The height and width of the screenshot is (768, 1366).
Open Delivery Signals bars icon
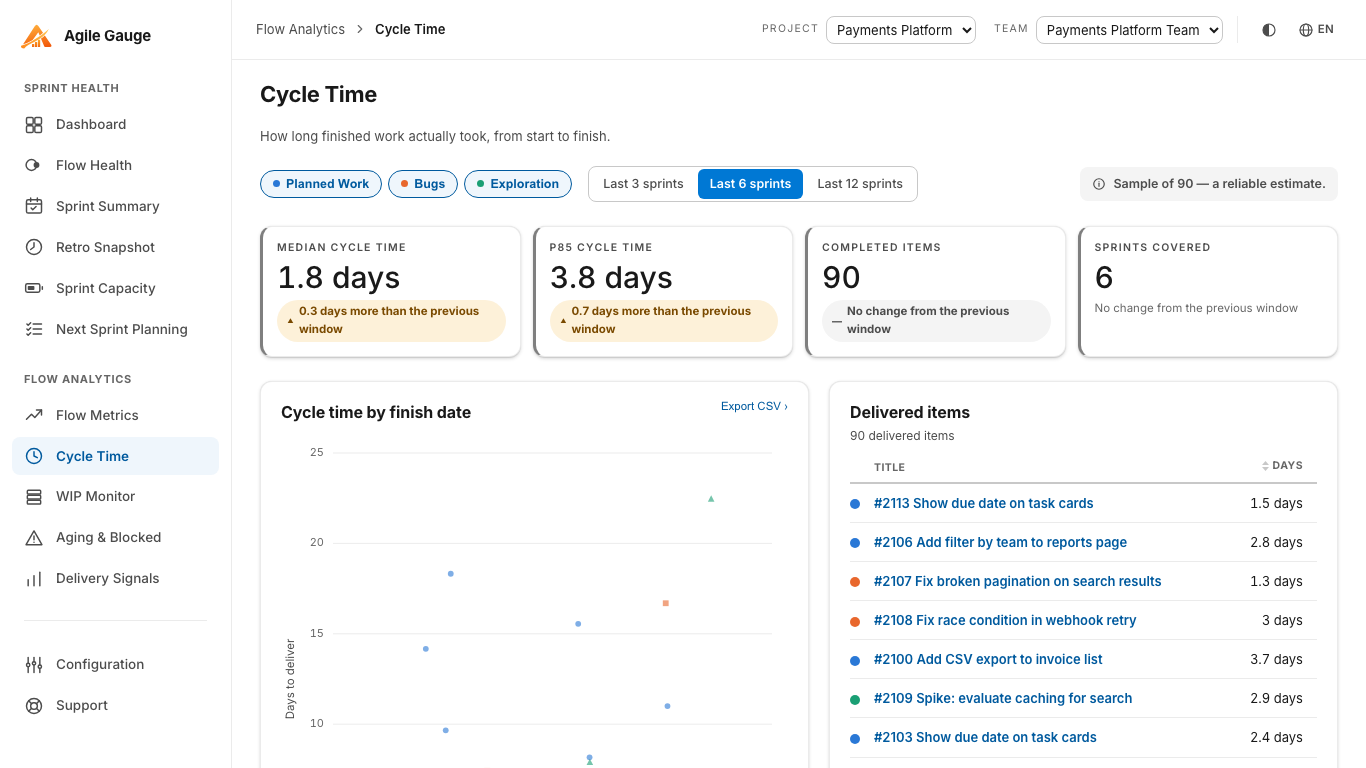(x=34, y=578)
